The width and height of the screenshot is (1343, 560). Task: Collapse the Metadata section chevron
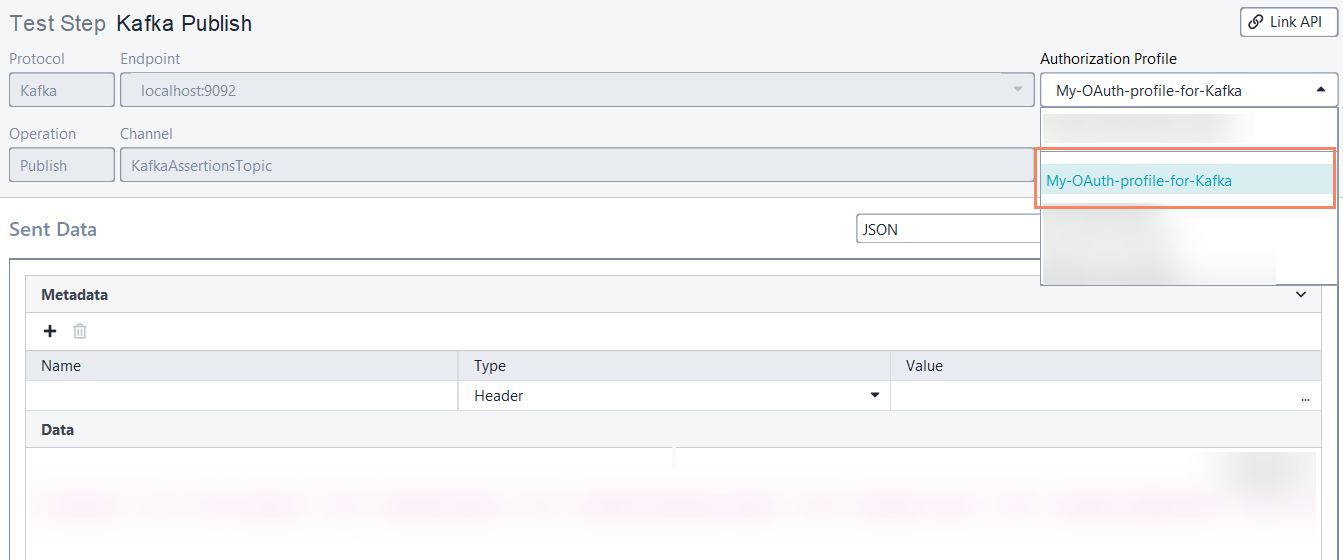1301,295
